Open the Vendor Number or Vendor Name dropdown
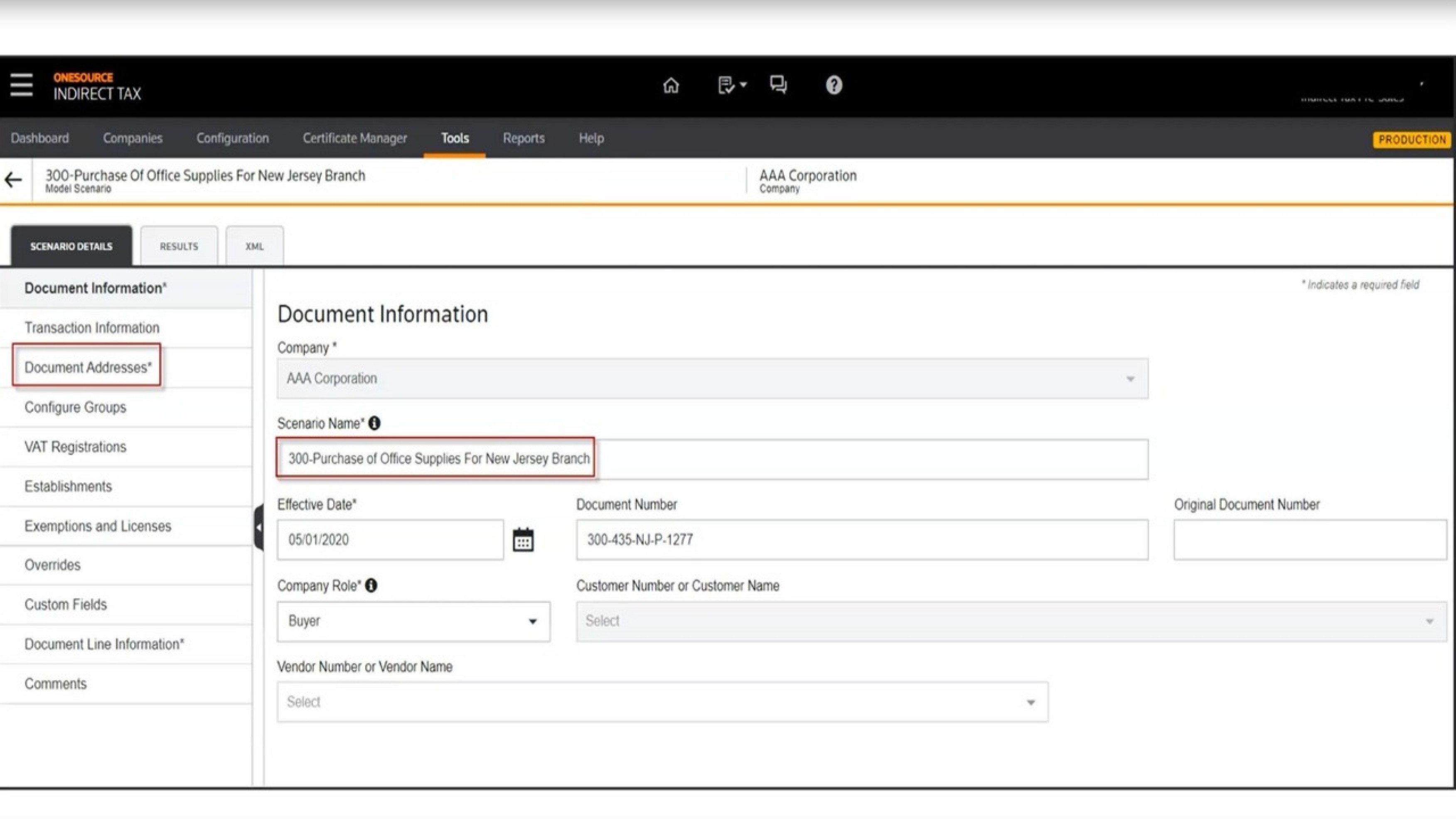Screen dimensions: 1456x819 coord(662,702)
